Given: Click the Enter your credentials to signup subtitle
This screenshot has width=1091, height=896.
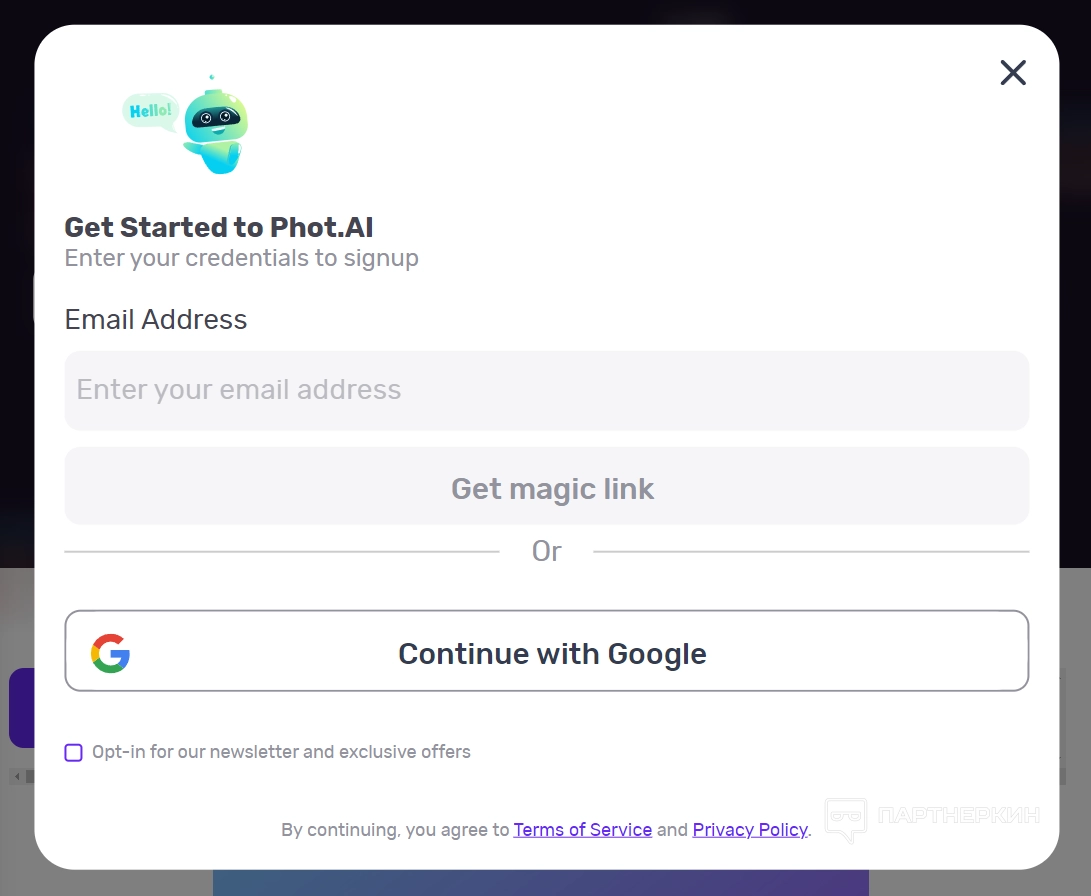Looking at the screenshot, I should click(241, 258).
